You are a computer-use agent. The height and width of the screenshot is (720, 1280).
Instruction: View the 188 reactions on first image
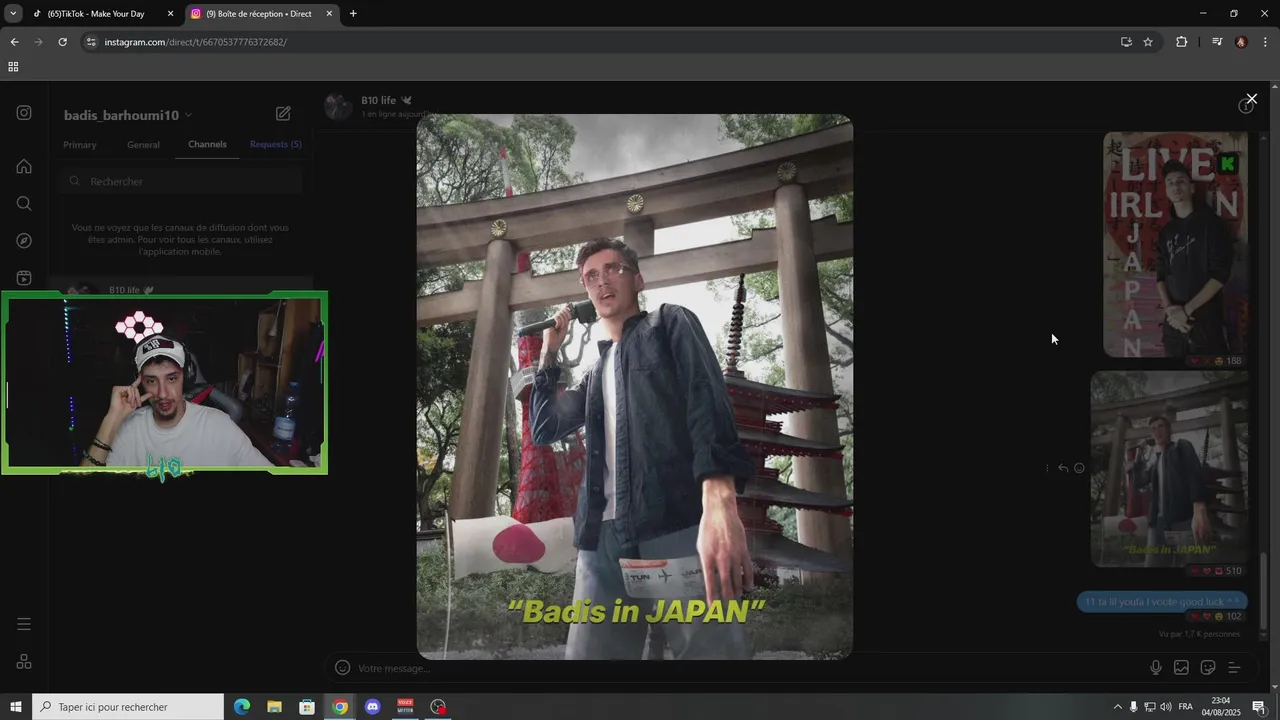(1216, 361)
